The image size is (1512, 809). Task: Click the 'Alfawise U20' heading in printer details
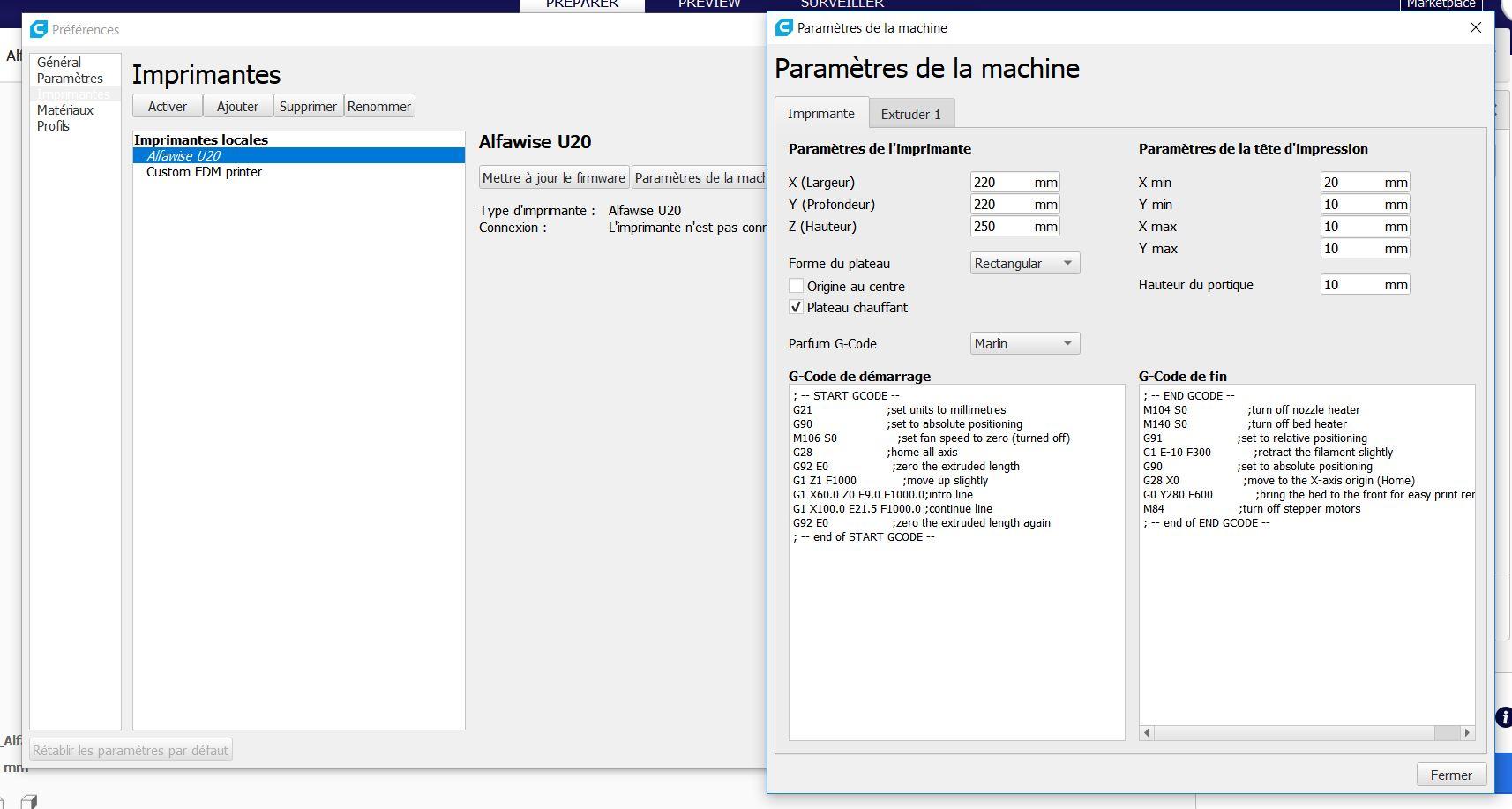(535, 141)
